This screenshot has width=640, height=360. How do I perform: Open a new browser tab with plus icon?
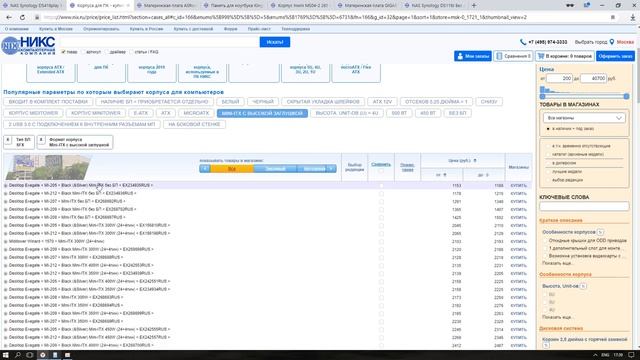tap(474, 5)
